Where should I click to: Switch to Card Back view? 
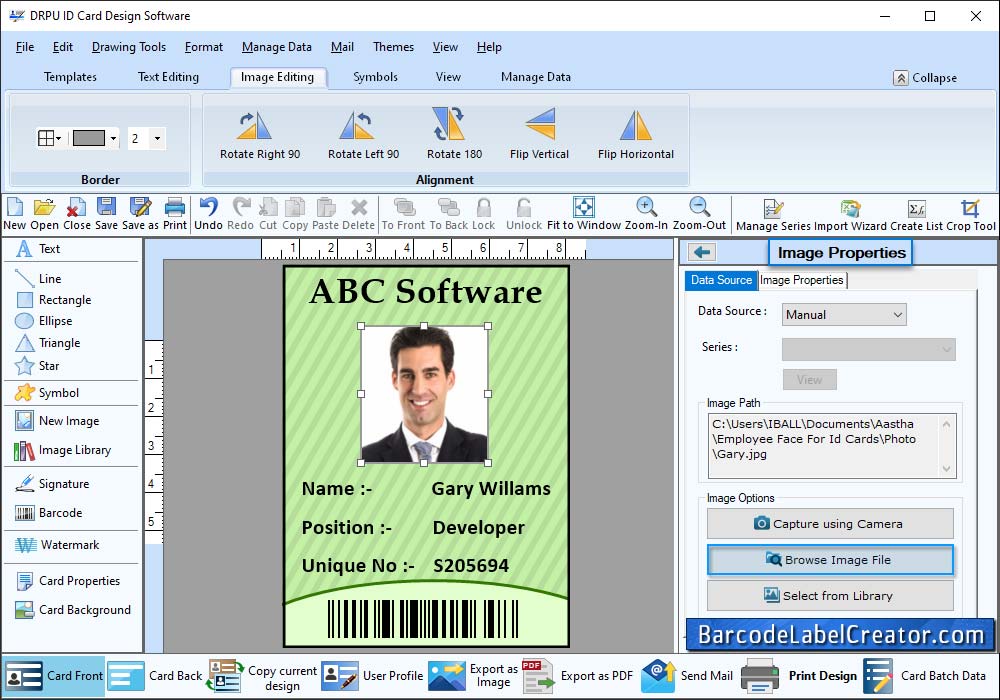click(x=155, y=676)
